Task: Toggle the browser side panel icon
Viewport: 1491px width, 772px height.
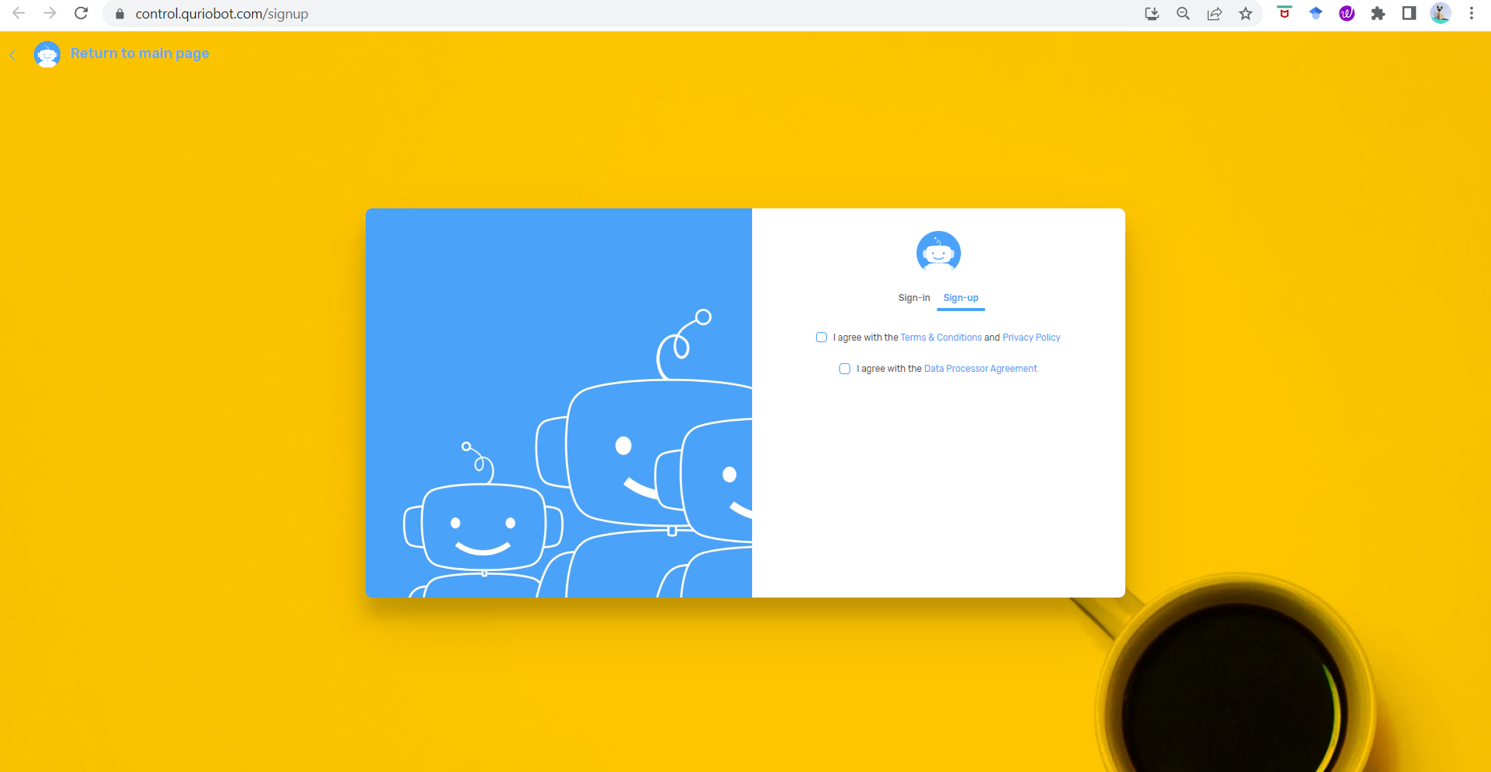Action: (1409, 14)
